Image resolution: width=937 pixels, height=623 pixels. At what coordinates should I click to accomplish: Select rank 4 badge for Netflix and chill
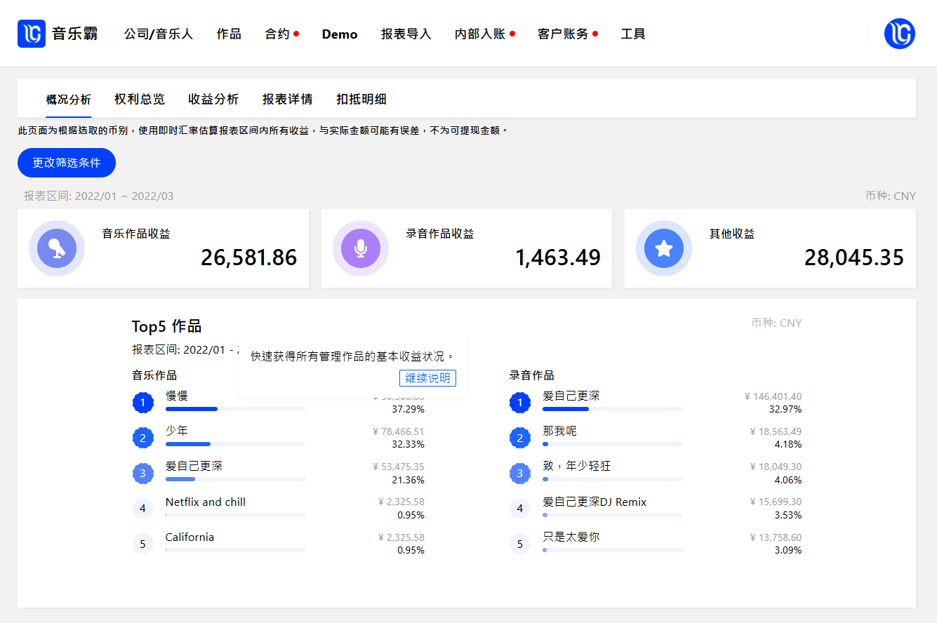point(143,508)
